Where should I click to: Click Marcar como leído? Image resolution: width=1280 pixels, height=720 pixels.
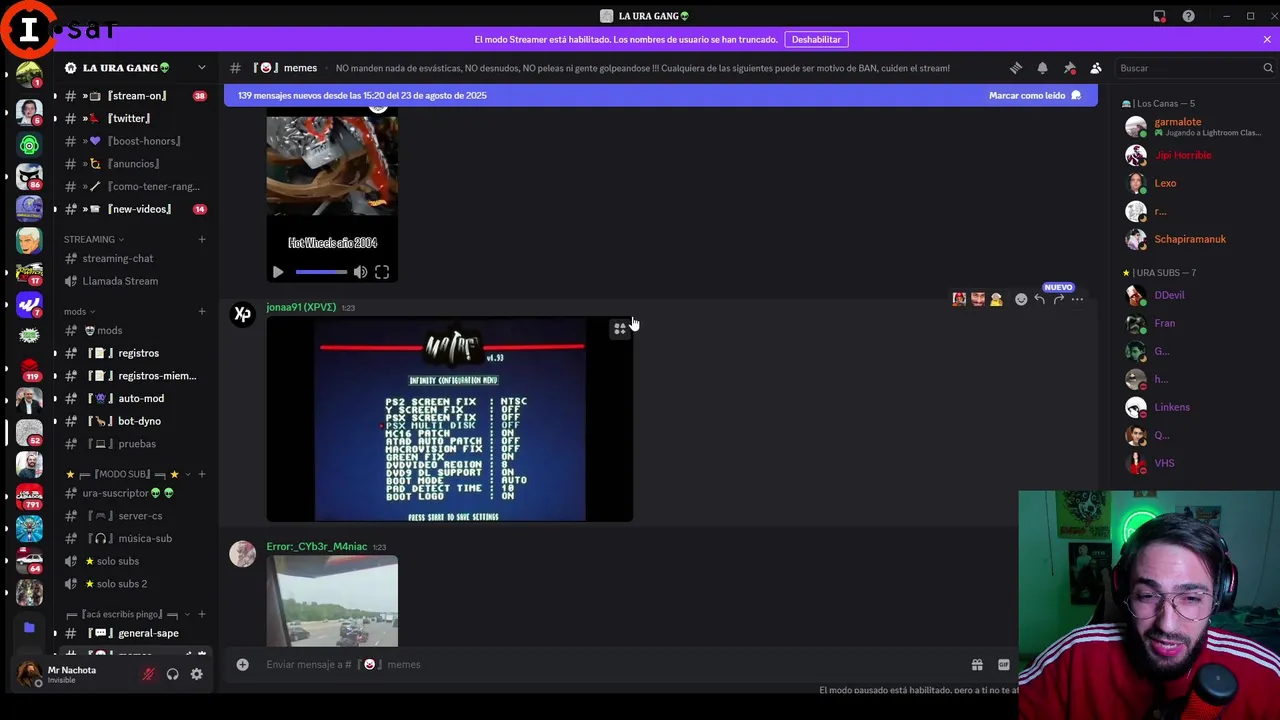coord(1035,95)
